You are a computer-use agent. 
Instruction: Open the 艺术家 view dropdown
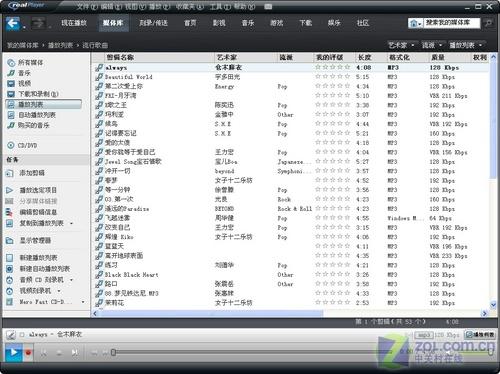point(401,45)
